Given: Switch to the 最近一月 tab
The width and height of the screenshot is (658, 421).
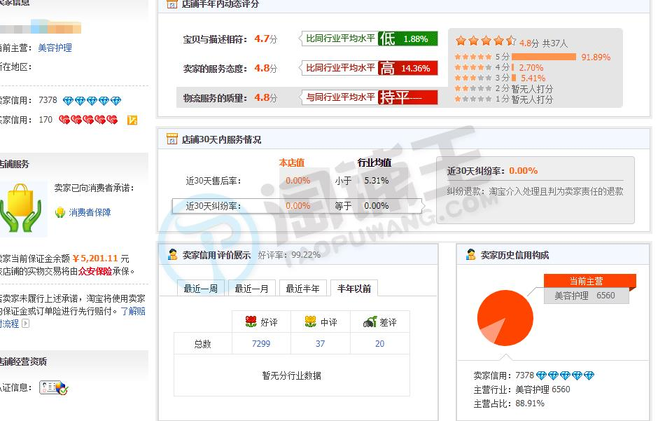Looking at the screenshot, I should click(x=251, y=289).
